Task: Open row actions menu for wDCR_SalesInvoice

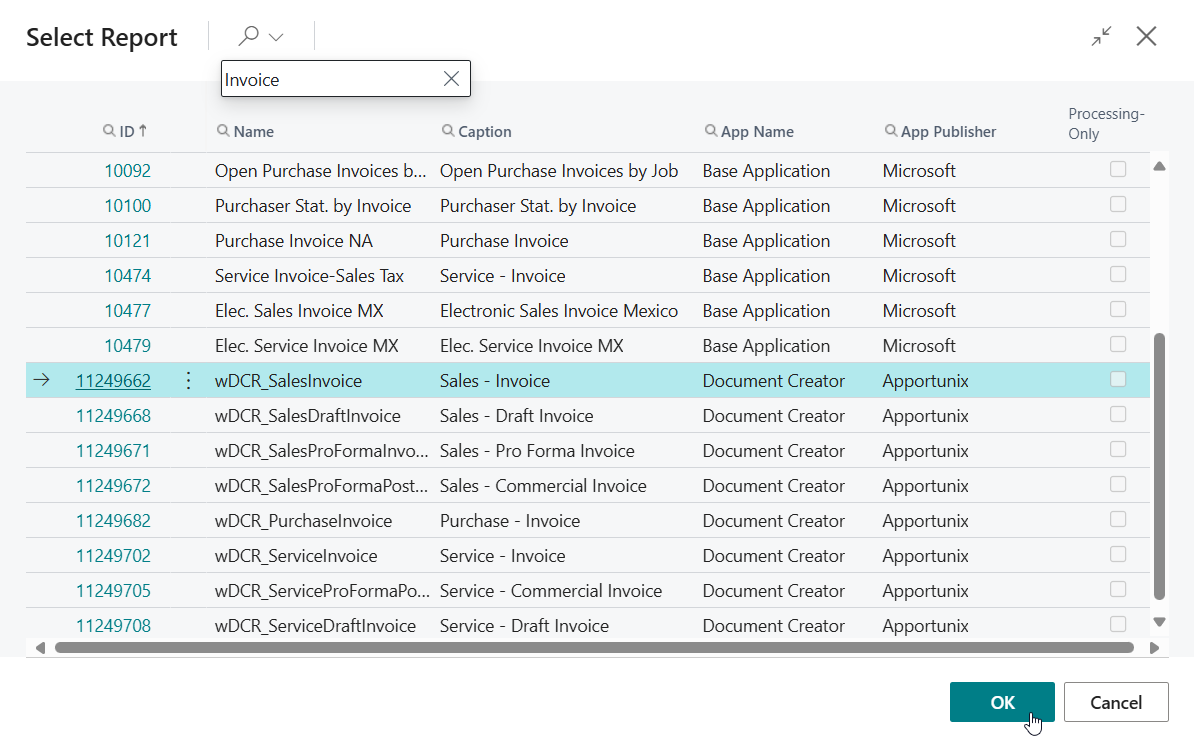Action: (188, 380)
